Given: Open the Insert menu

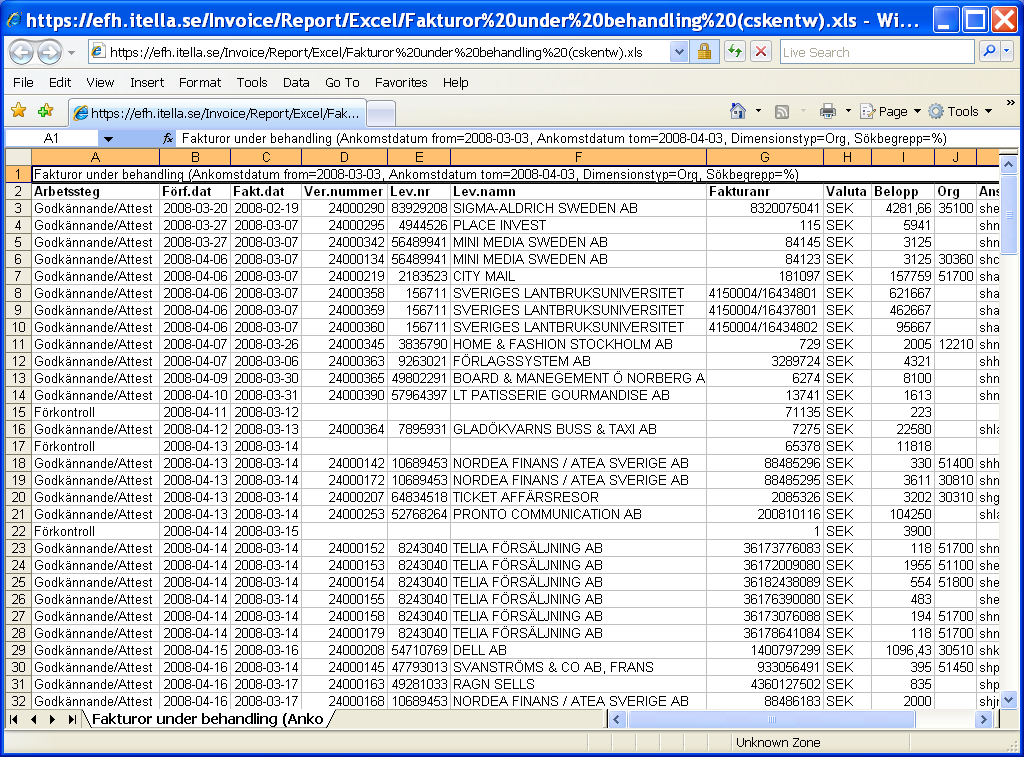Looking at the screenshot, I should coord(147,82).
